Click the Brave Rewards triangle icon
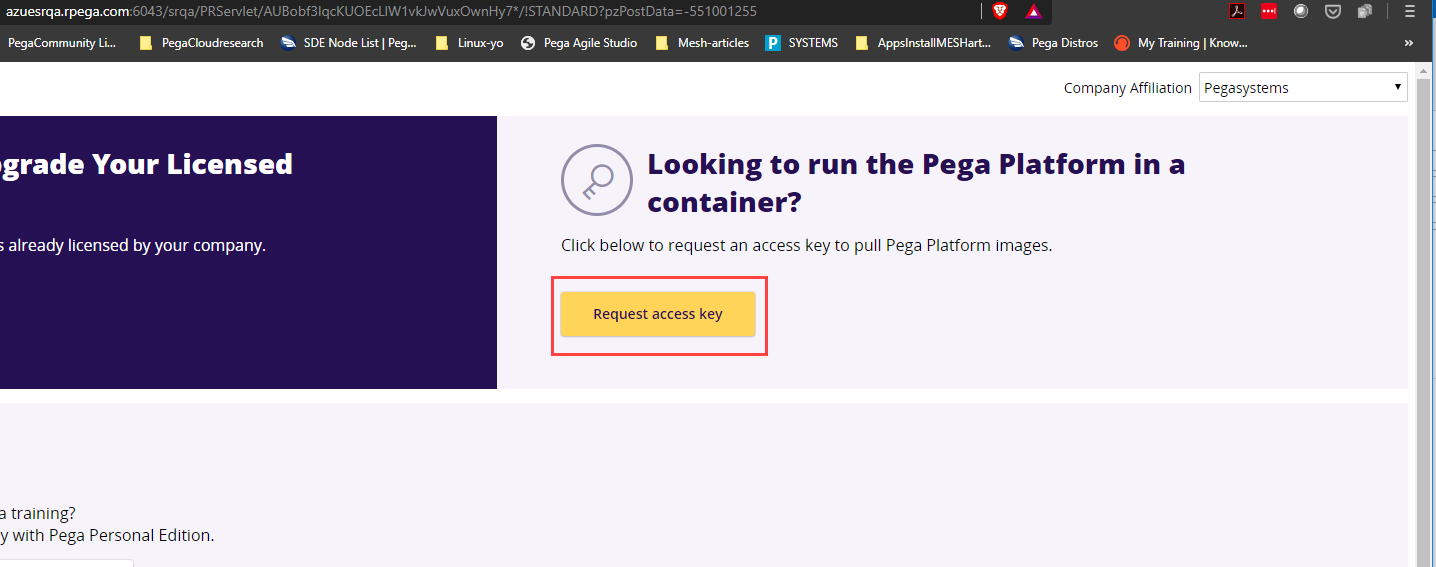 point(1034,11)
